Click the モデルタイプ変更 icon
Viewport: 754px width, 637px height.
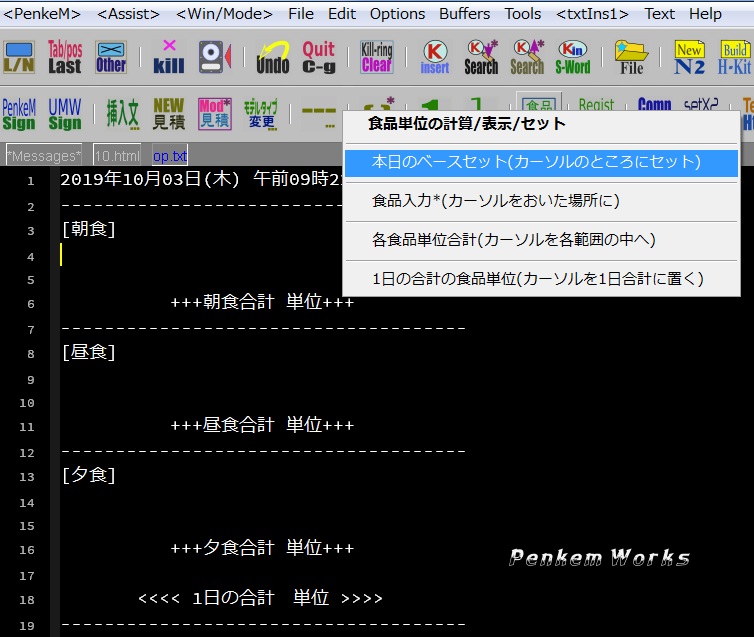click(261, 114)
